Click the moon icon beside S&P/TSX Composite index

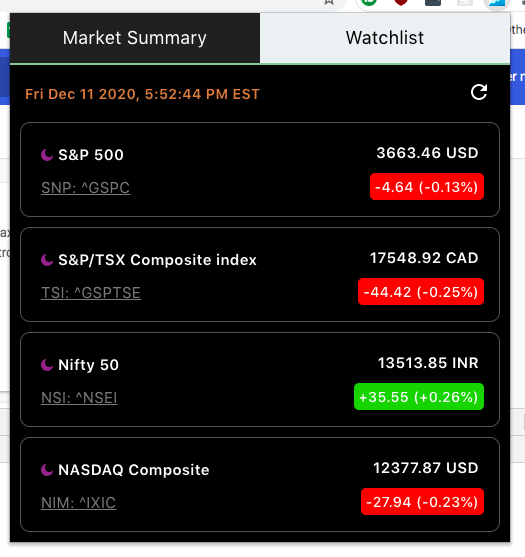pyautogui.click(x=47, y=260)
